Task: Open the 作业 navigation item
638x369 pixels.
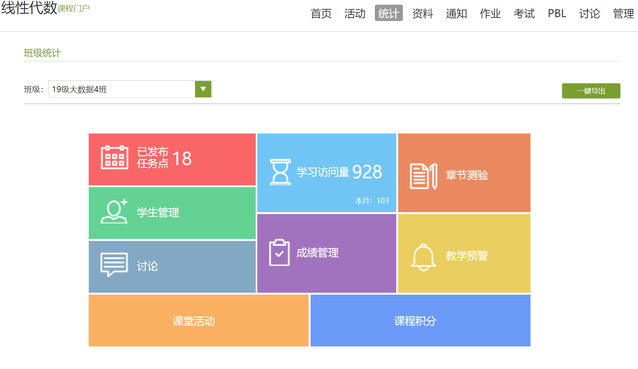Action: pyautogui.click(x=490, y=13)
